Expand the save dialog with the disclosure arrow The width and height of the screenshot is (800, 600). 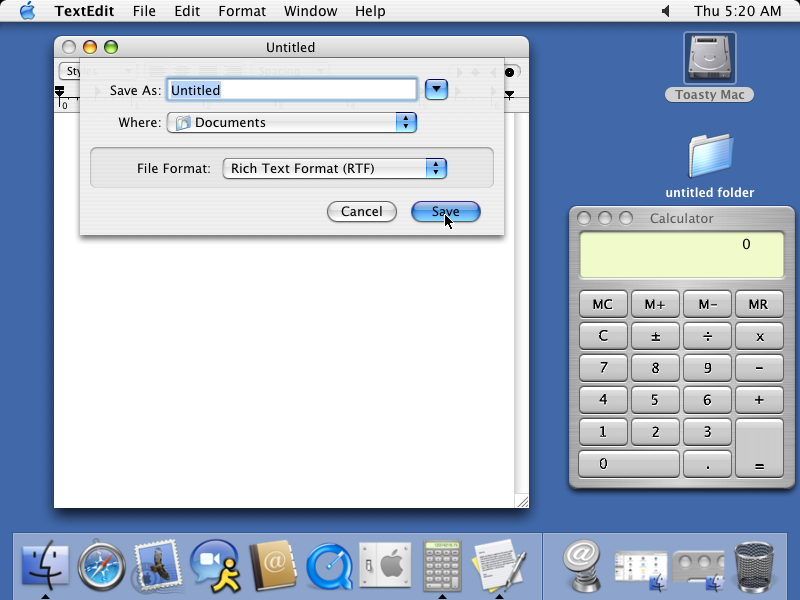pyautogui.click(x=436, y=89)
